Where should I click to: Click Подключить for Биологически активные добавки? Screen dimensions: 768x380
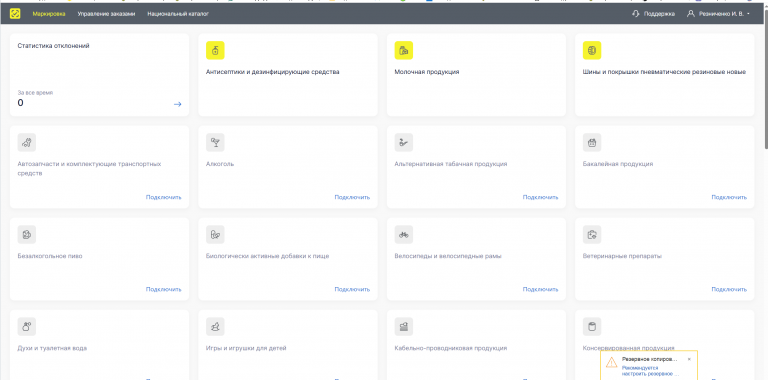[x=352, y=289]
